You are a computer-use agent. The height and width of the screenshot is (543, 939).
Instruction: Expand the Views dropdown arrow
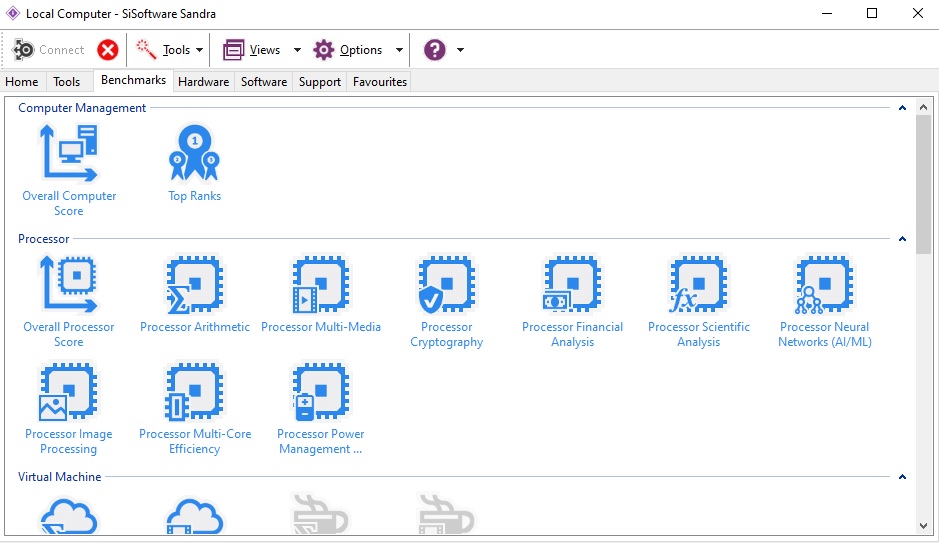point(297,50)
